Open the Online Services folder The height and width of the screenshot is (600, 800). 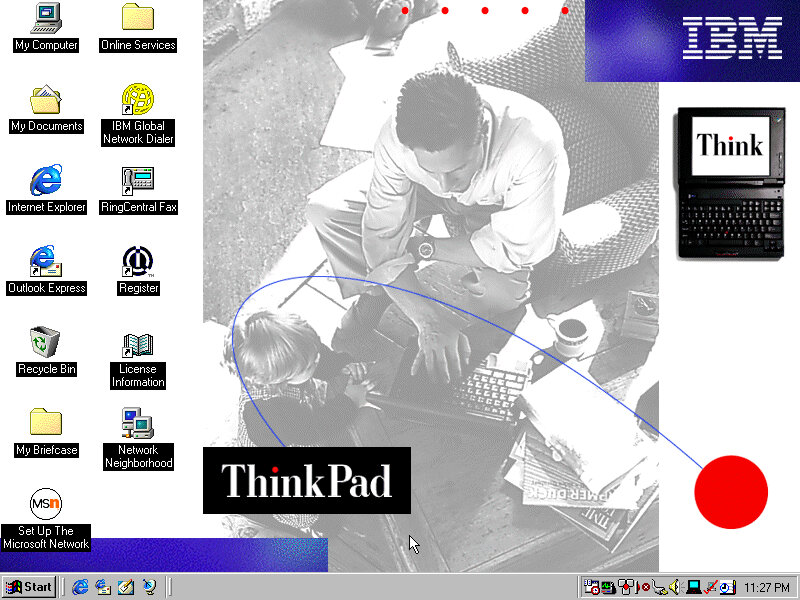138,18
